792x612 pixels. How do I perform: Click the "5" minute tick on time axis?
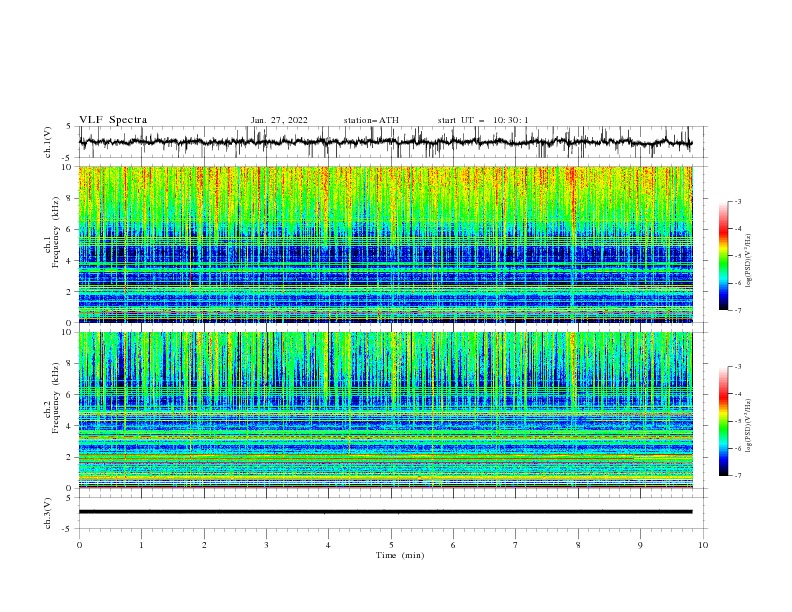[x=391, y=545]
